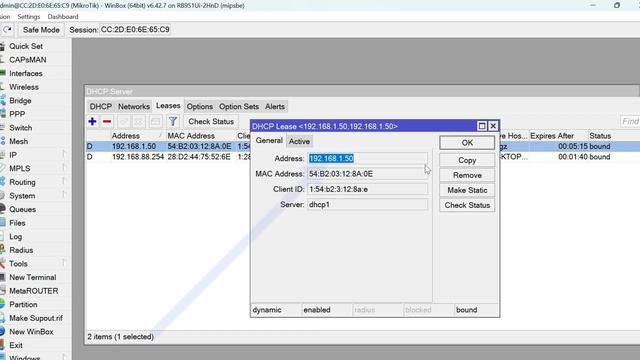Click the Copy button in lease dialog

[x=467, y=160]
